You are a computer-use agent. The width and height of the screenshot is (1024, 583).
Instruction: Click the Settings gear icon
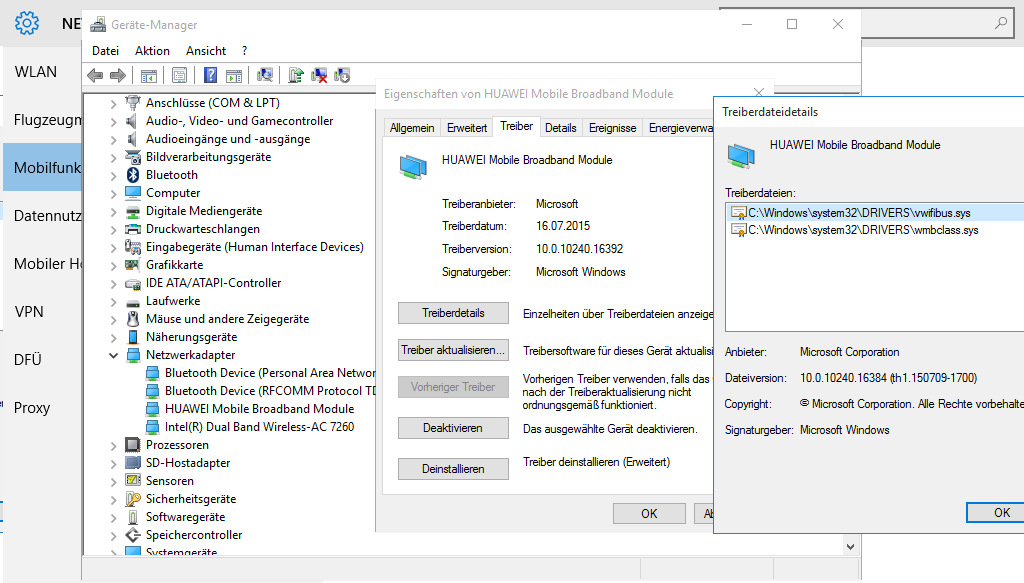[27, 24]
